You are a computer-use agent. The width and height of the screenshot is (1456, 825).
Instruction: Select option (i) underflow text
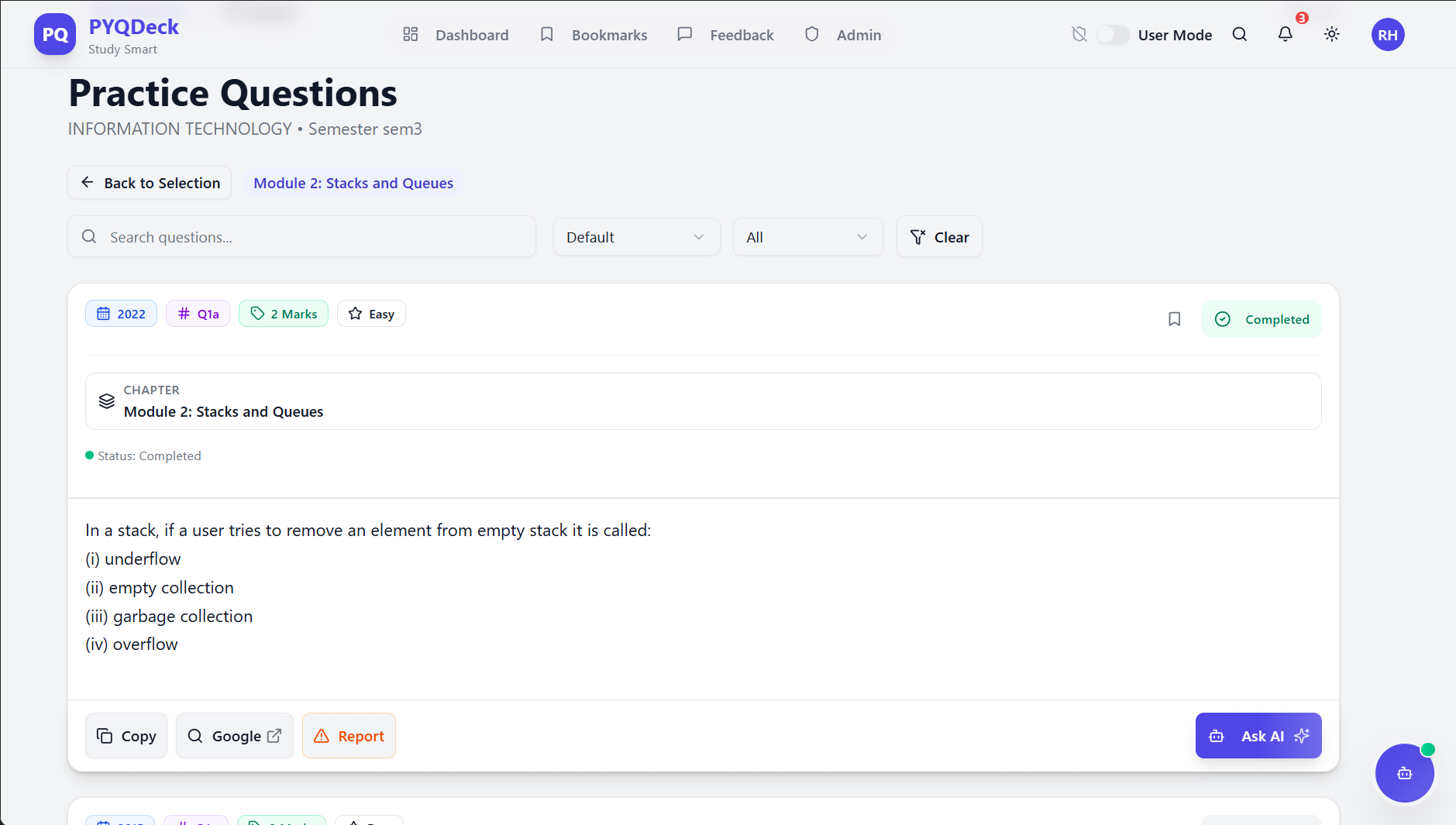133,559
